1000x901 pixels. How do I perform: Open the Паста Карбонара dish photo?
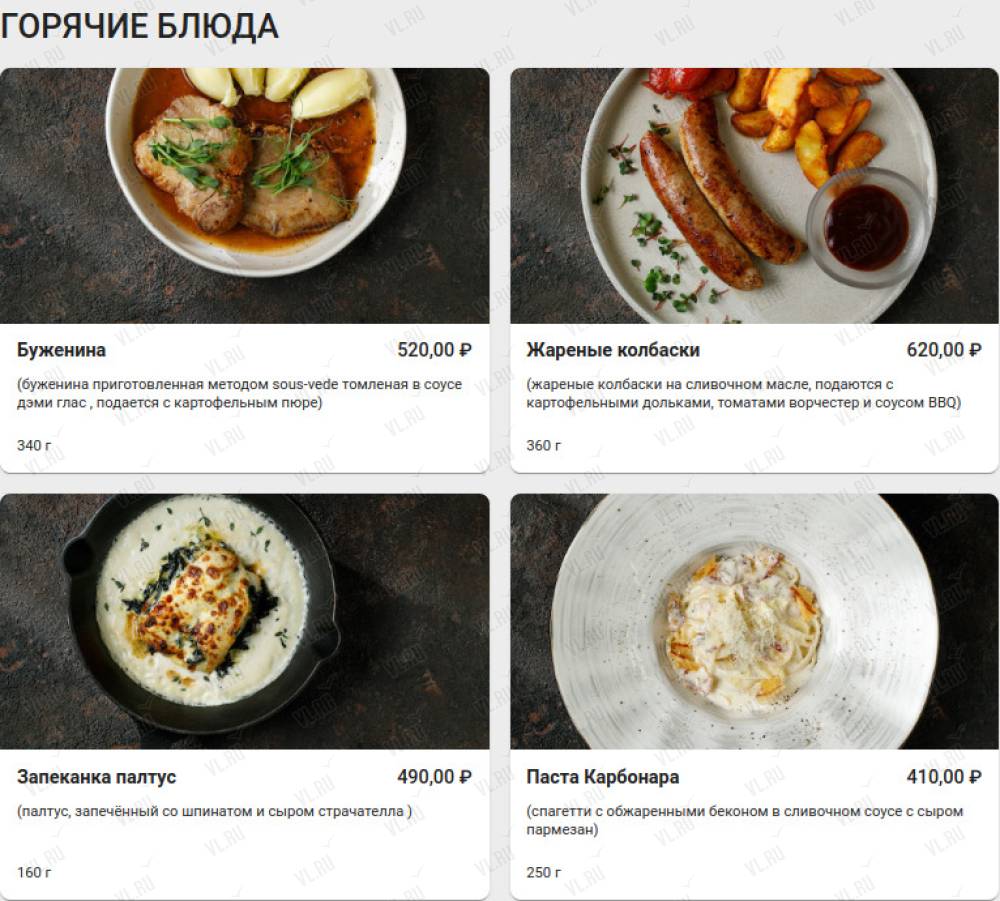pyautogui.click(x=754, y=621)
